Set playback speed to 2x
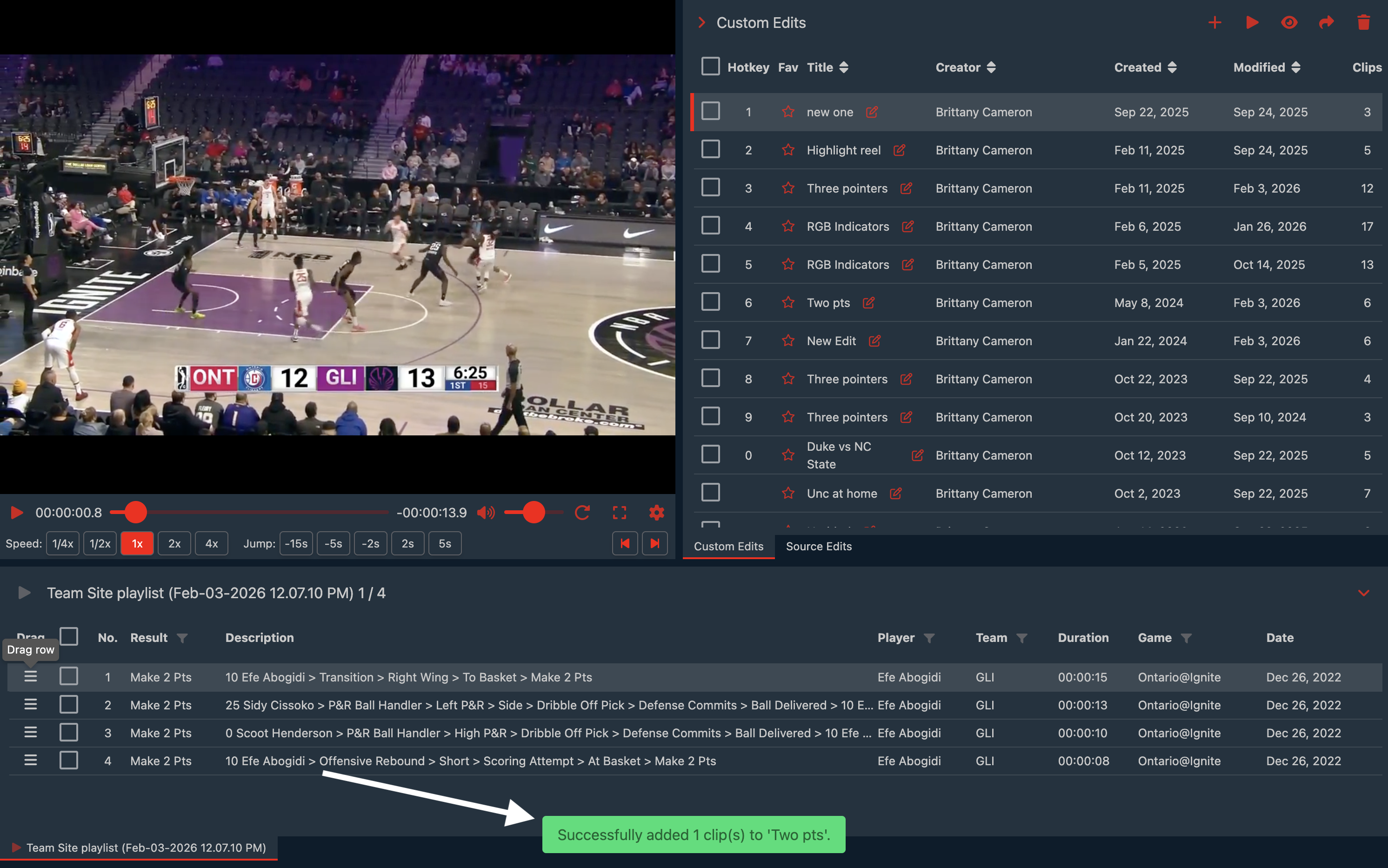Screen dimensions: 1388x868 click(x=174, y=543)
